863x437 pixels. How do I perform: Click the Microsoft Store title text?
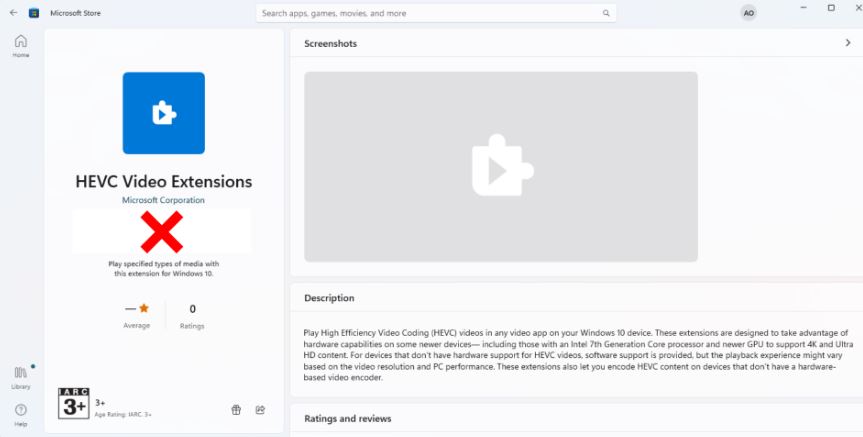pos(75,13)
